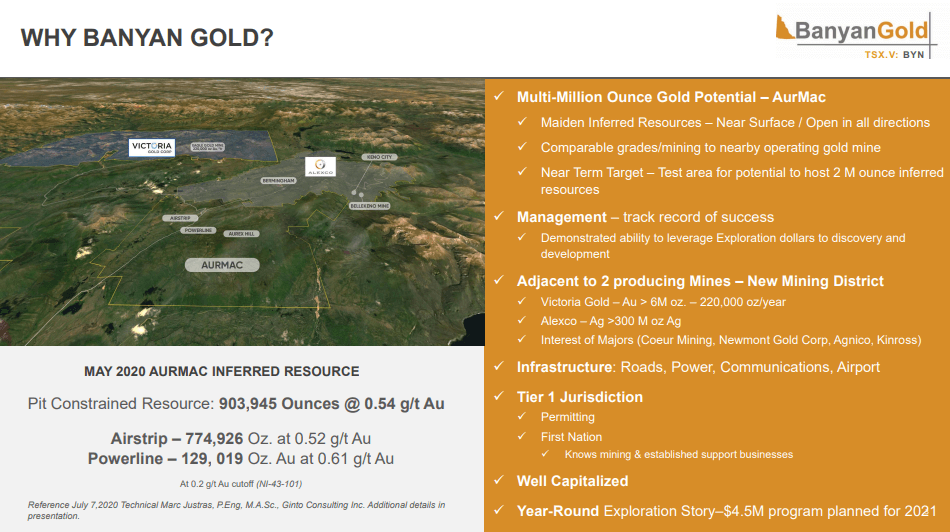
Task: Click the 'At 0.2 g/t Au cutoff' note
Action: [241, 484]
